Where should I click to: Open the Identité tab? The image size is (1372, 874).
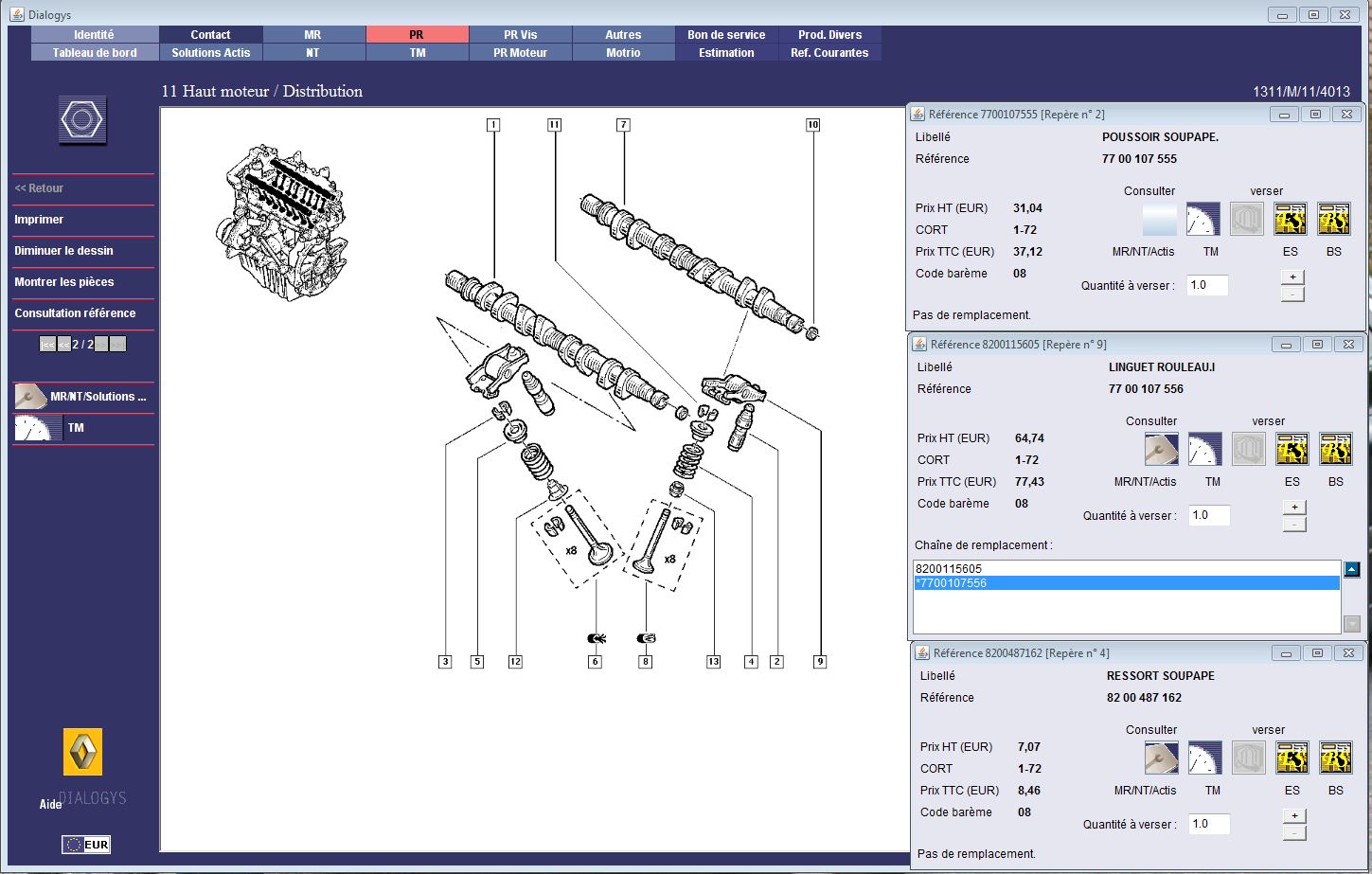[94, 34]
